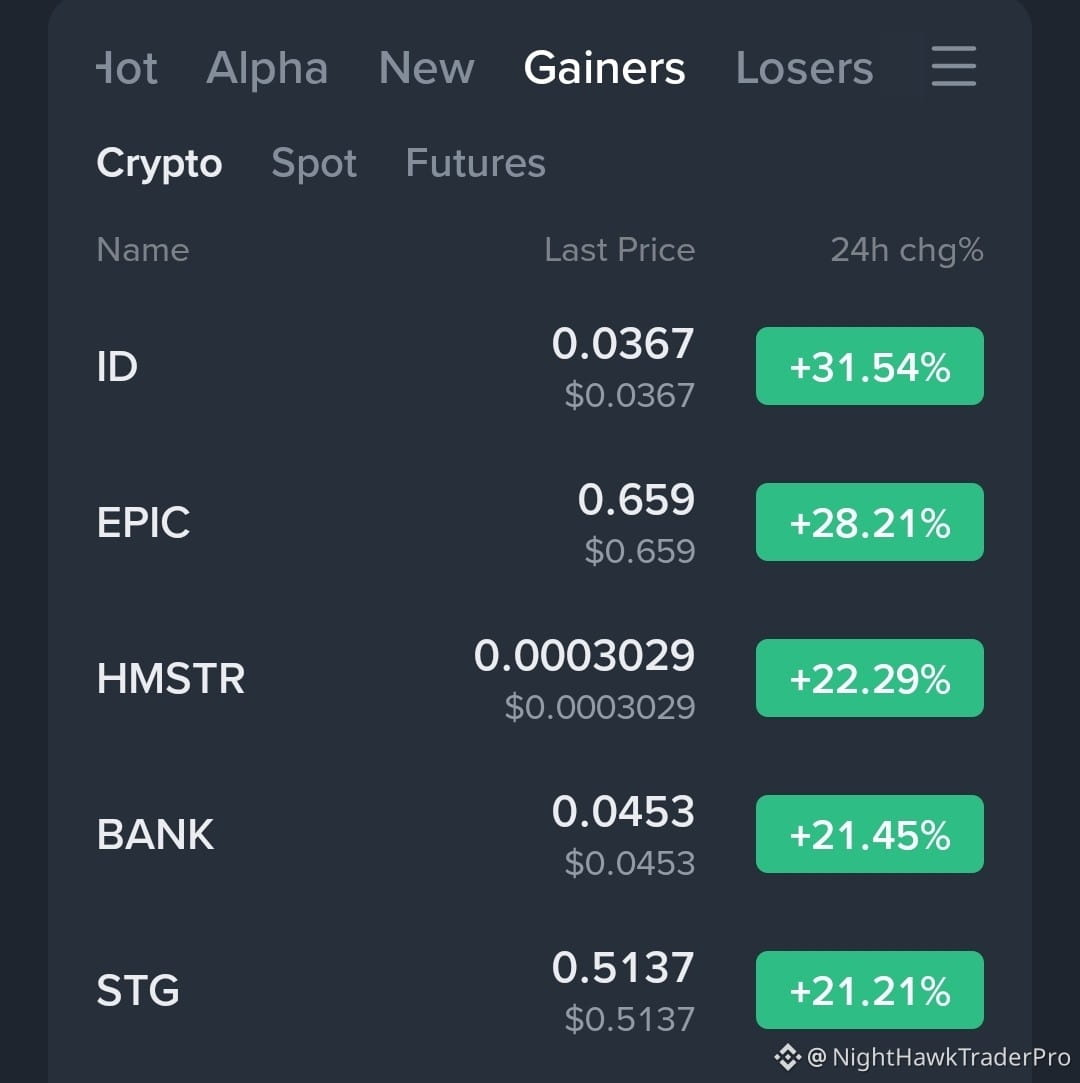Open the hamburger menu icon
The width and height of the screenshot is (1080, 1083).
[x=953, y=66]
